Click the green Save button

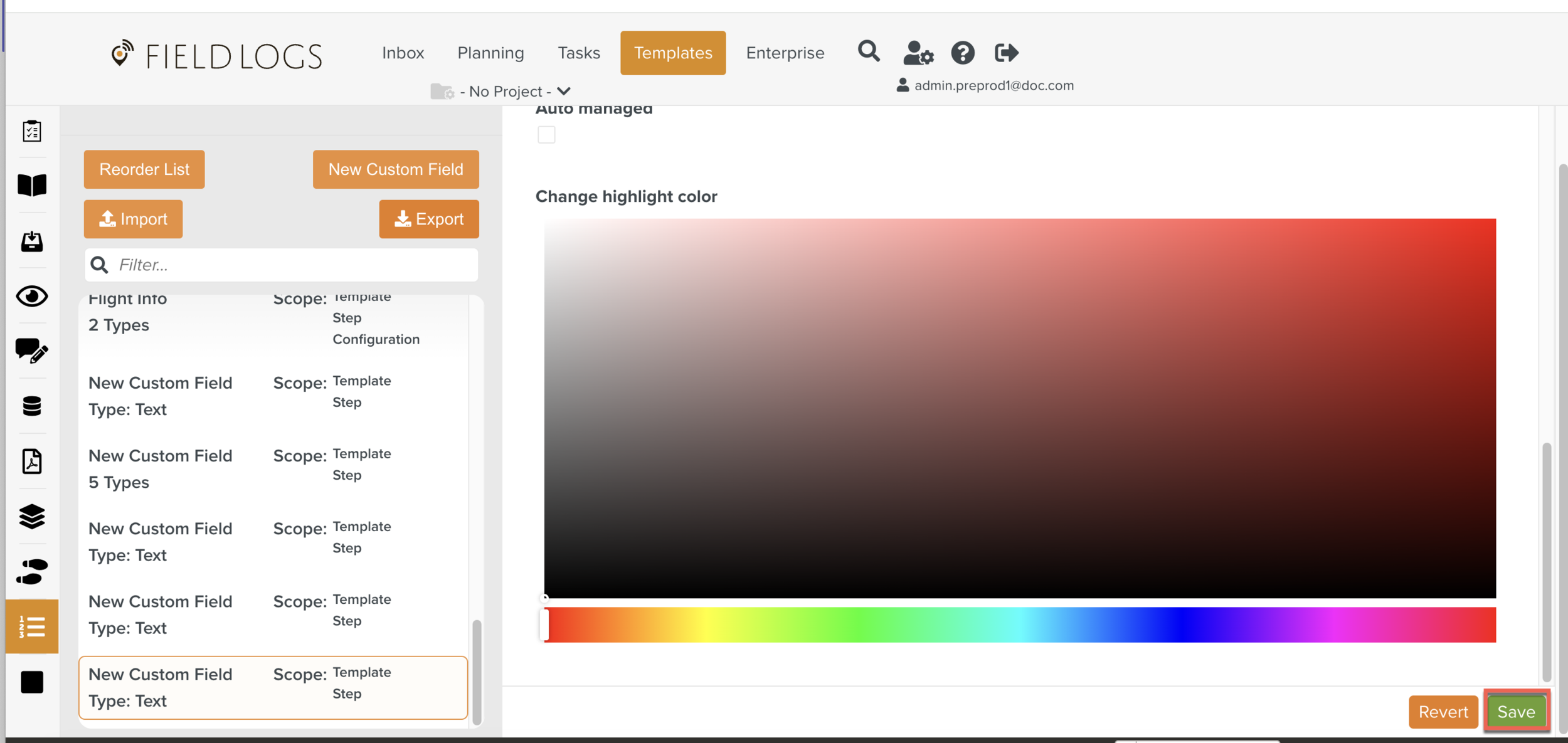coord(1515,712)
